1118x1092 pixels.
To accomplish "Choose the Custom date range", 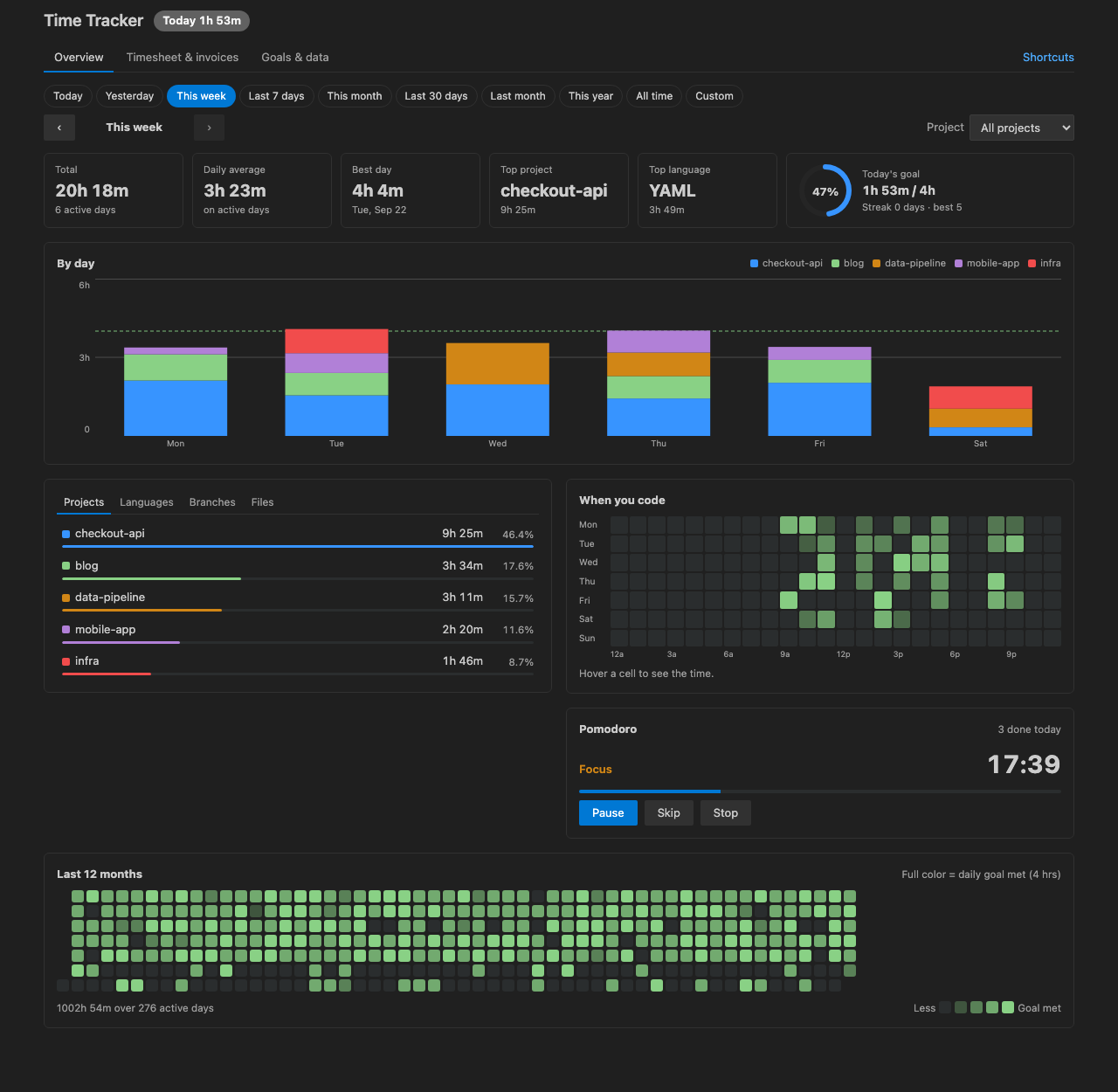I will tap(714, 96).
